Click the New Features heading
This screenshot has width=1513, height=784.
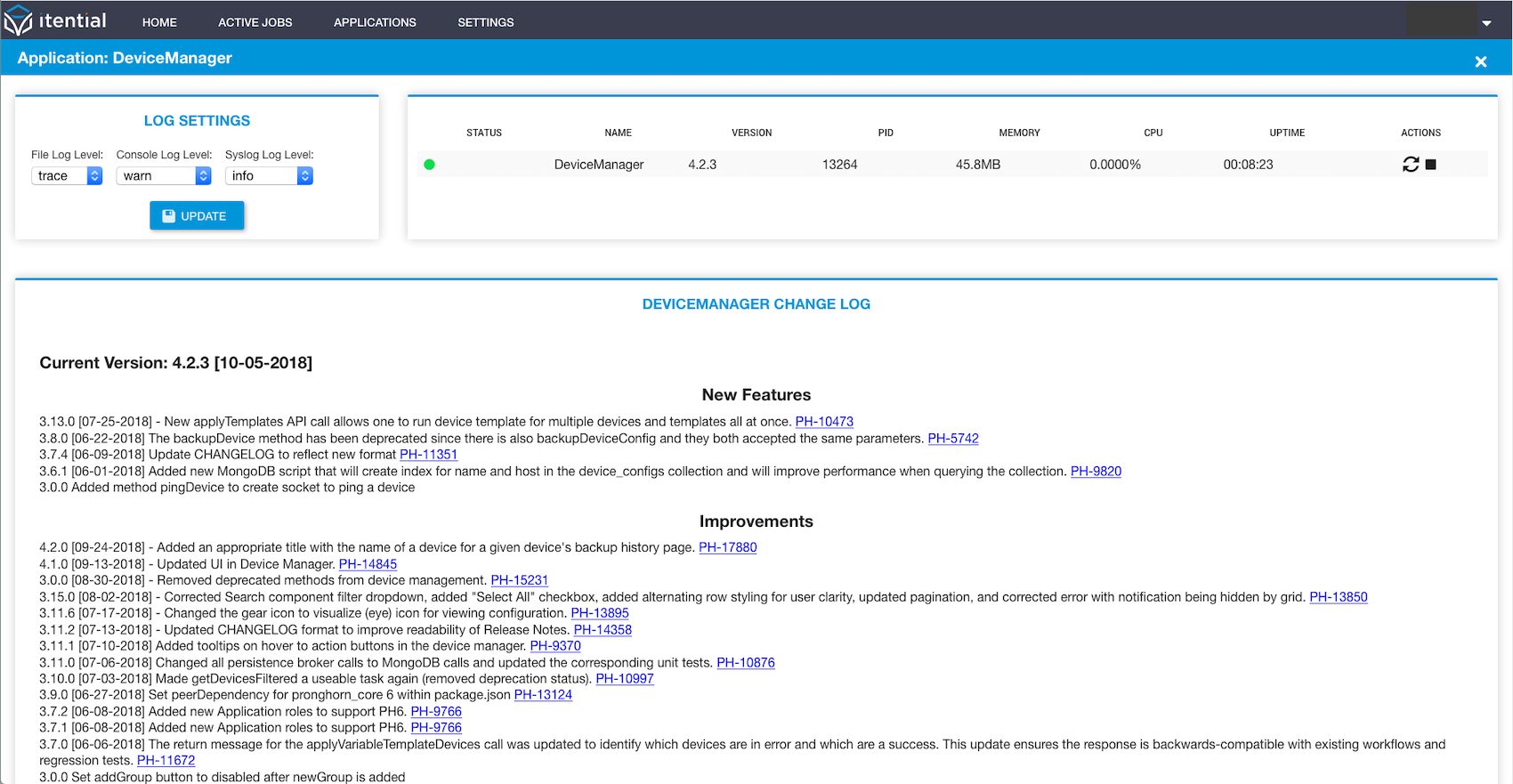click(756, 395)
